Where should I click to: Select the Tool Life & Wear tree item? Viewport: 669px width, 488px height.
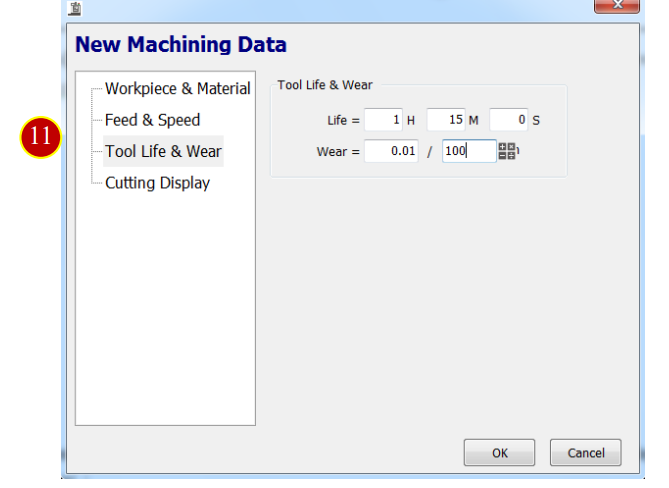pyautogui.click(x=163, y=151)
